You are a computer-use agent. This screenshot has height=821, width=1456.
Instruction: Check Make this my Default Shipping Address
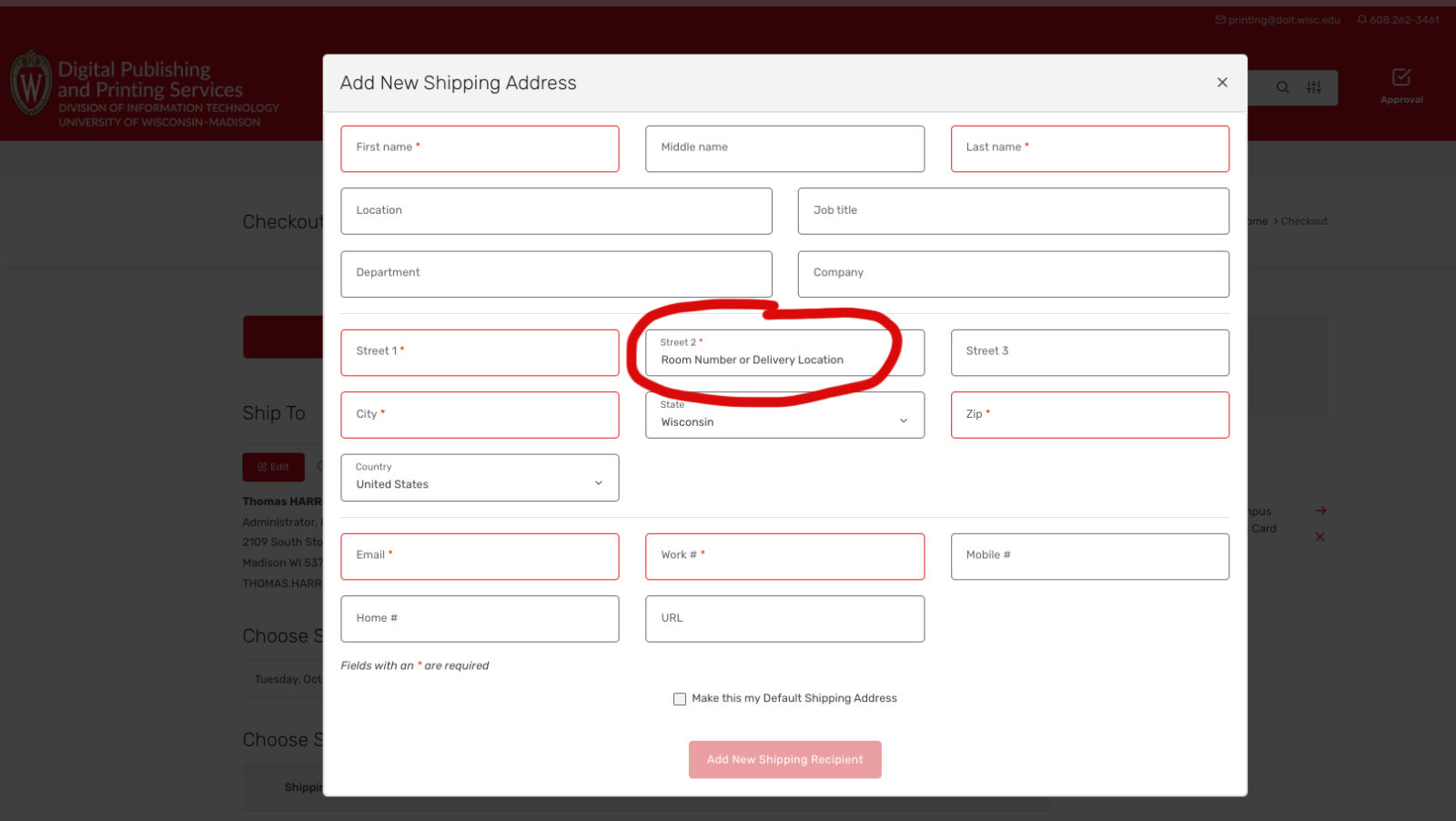[680, 699]
